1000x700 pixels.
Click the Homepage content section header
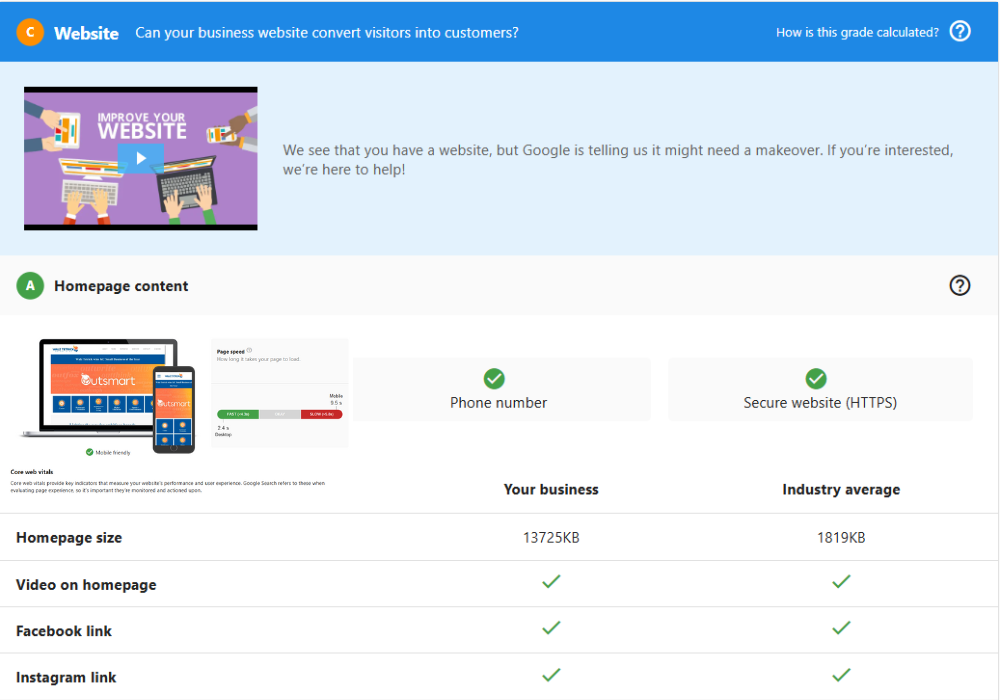tap(121, 286)
